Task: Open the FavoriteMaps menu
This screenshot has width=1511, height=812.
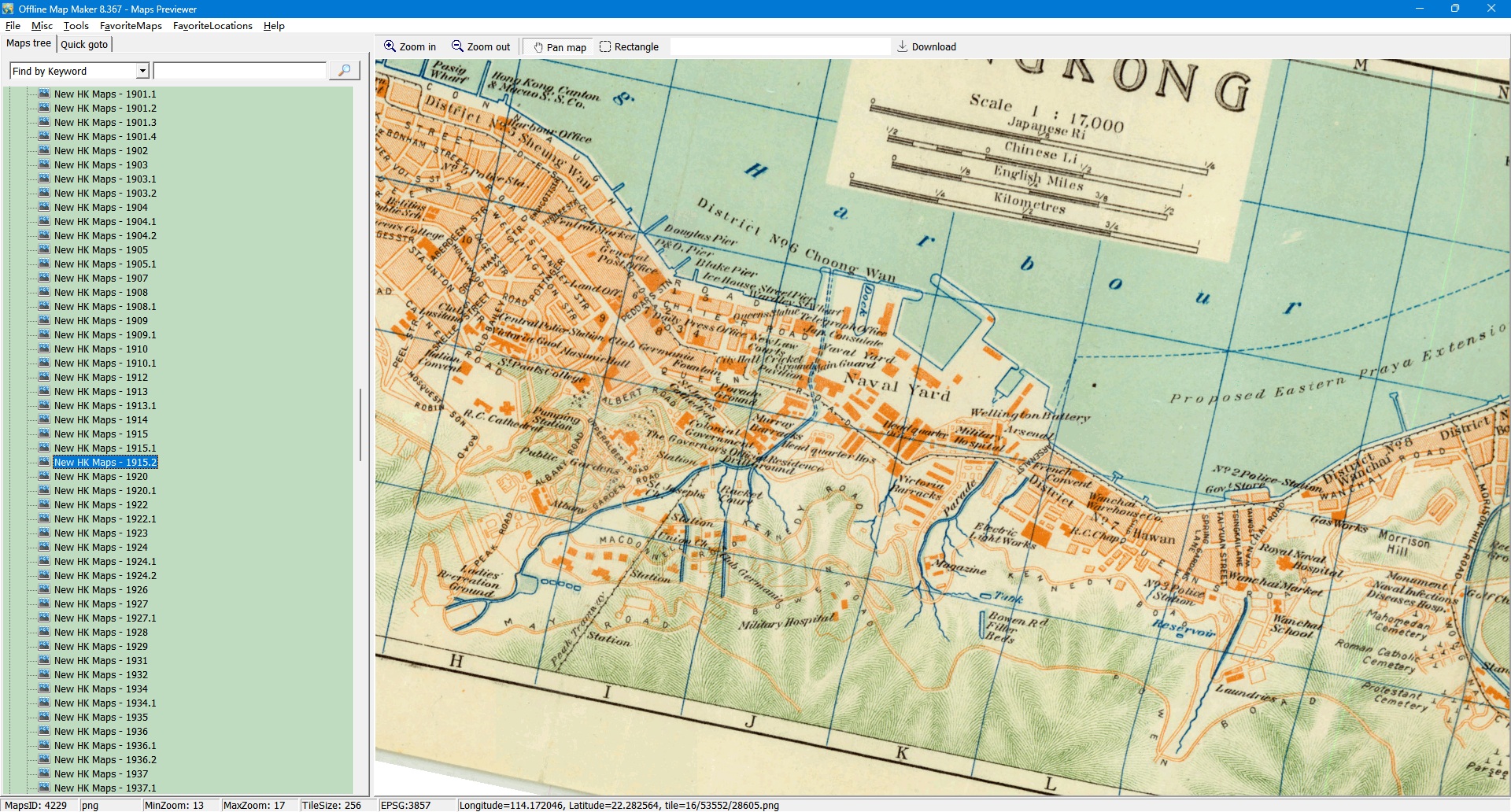Action: pyautogui.click(x=131, y=26)
